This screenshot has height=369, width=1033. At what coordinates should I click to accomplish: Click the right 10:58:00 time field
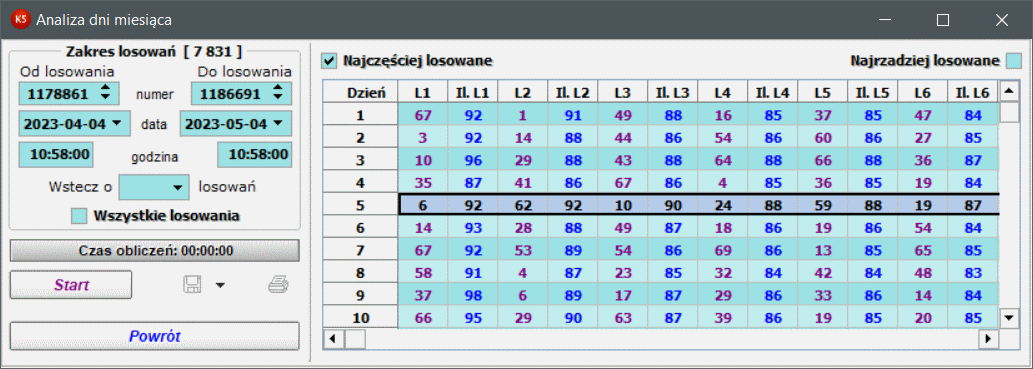254,154
